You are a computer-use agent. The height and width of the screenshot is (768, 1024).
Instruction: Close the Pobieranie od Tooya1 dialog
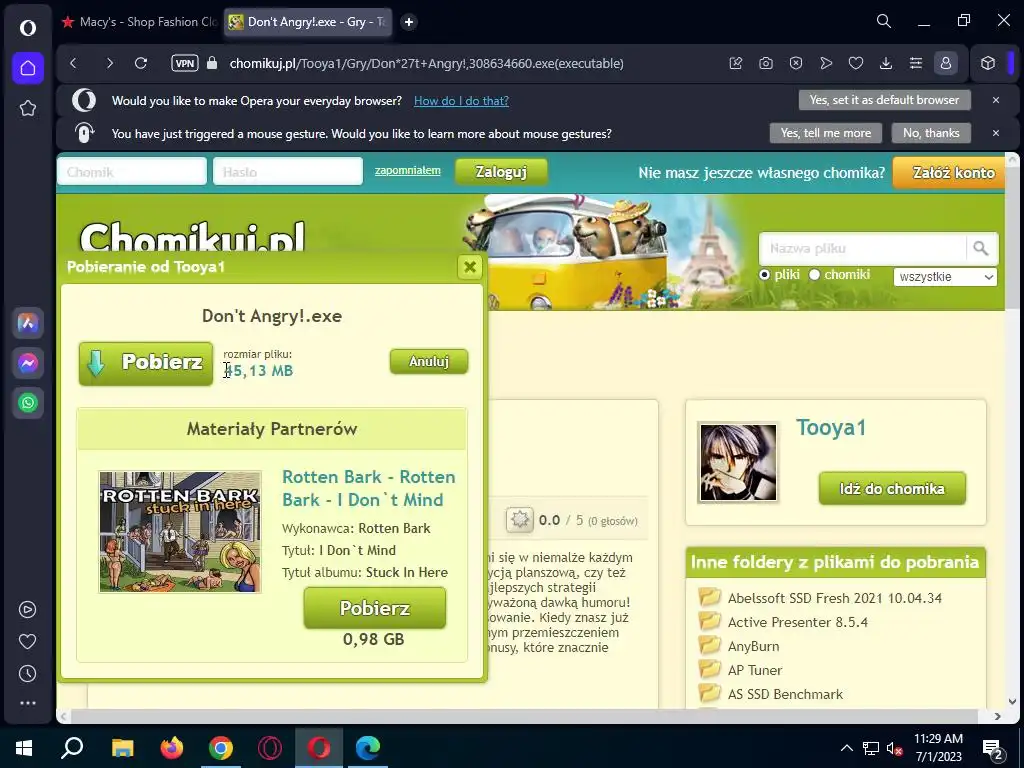(x=470, y=266)
